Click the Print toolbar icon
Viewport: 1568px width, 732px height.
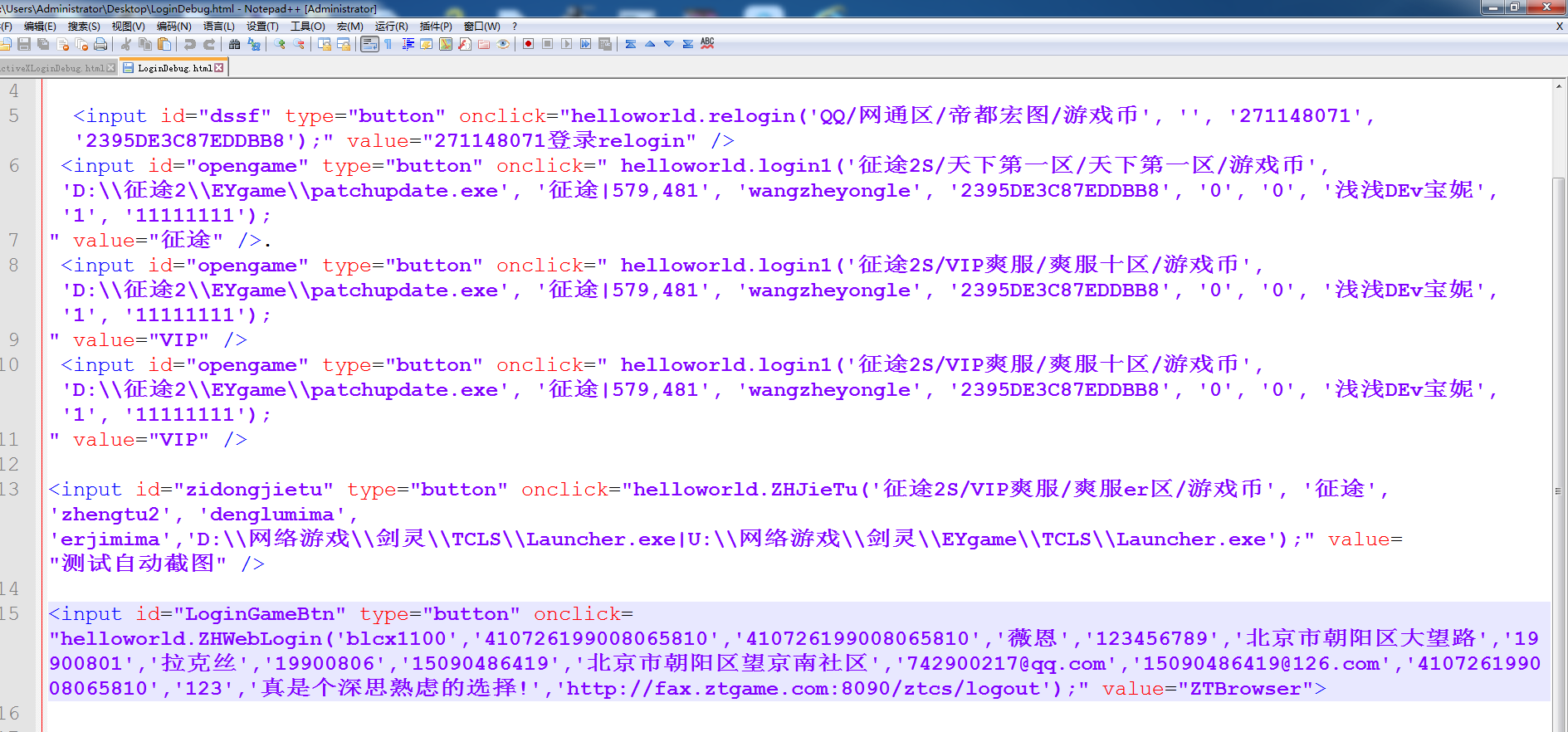[x=100, y=44]
